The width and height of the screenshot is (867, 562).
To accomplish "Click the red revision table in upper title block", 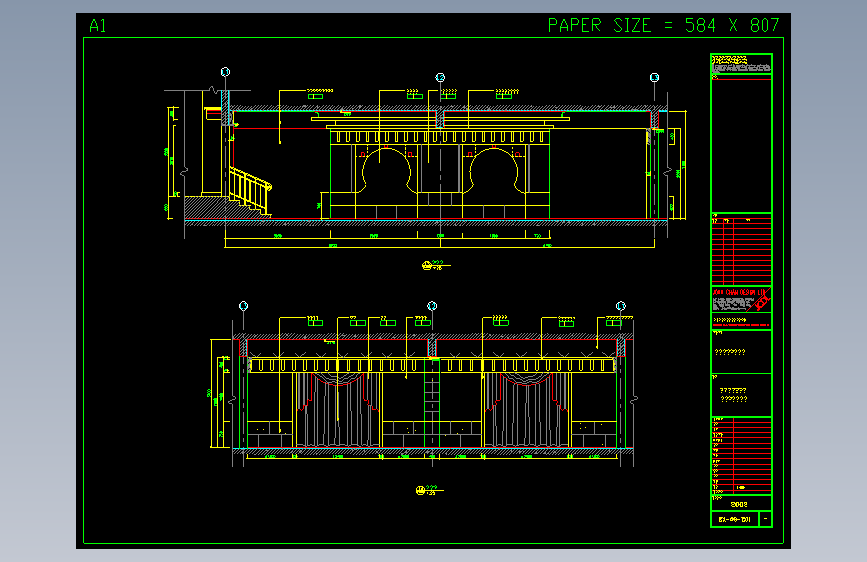I will coord(741,249).
